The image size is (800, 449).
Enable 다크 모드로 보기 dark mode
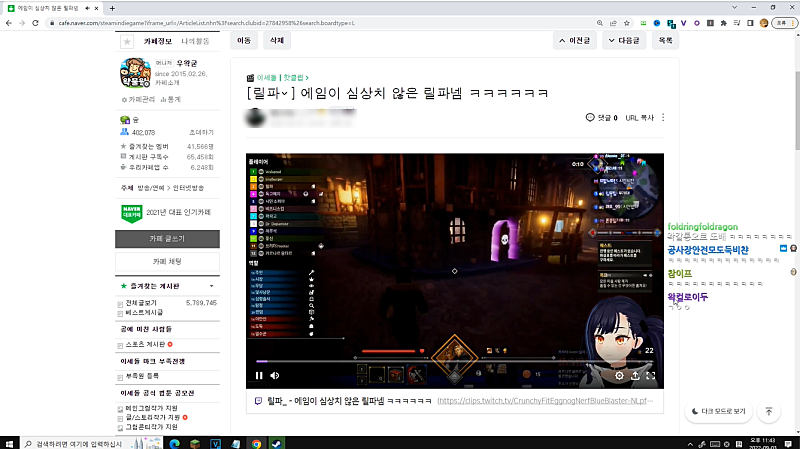pyautogui.click(x=718, y=411)
